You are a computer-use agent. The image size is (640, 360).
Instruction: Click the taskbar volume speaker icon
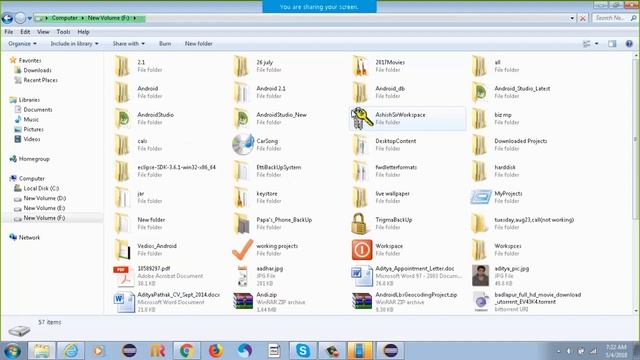pos(569,351)
